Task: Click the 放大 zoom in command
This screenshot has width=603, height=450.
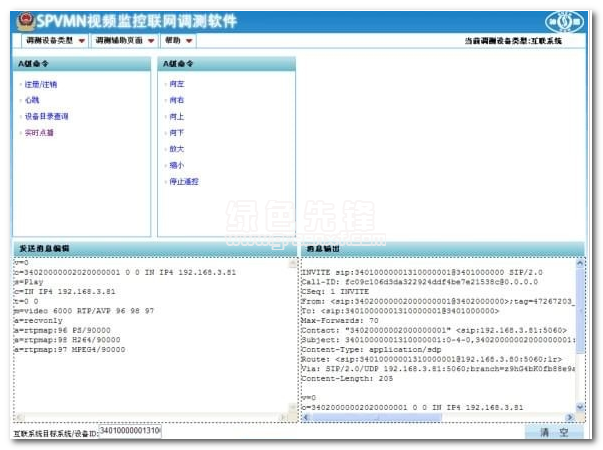Action: [177, 149]
